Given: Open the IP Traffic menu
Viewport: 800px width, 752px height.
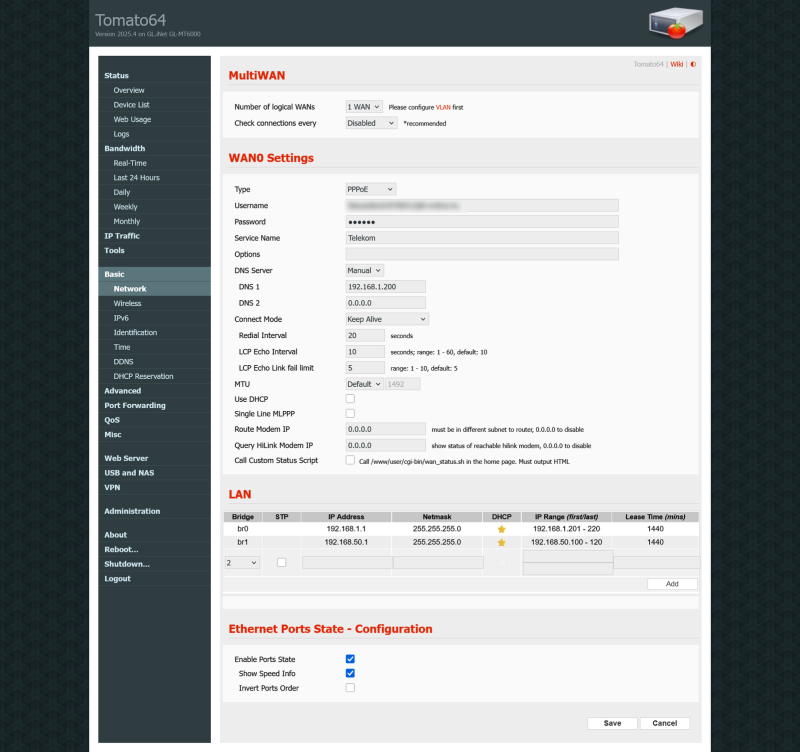Looking at the screenshot, I should point(122,236).
